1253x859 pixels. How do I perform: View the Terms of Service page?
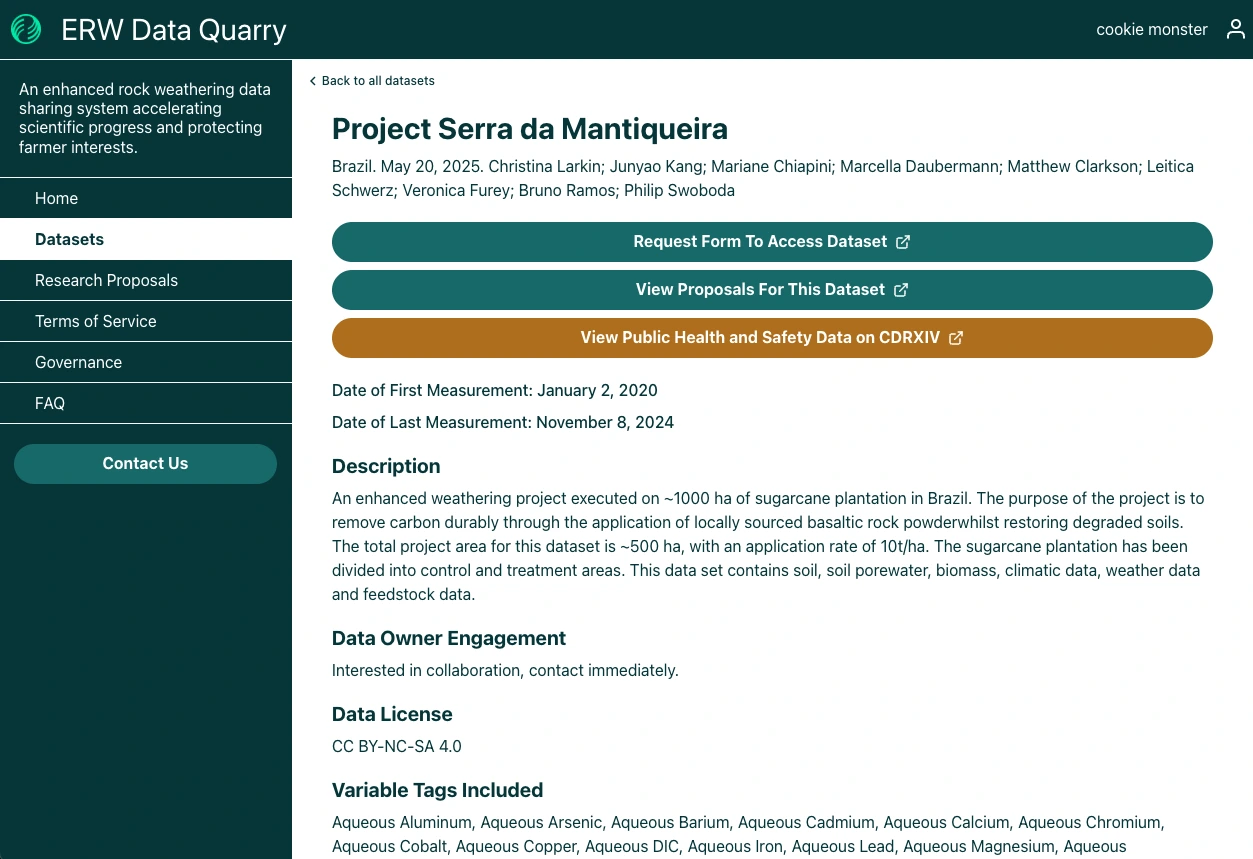pos(95,321)
